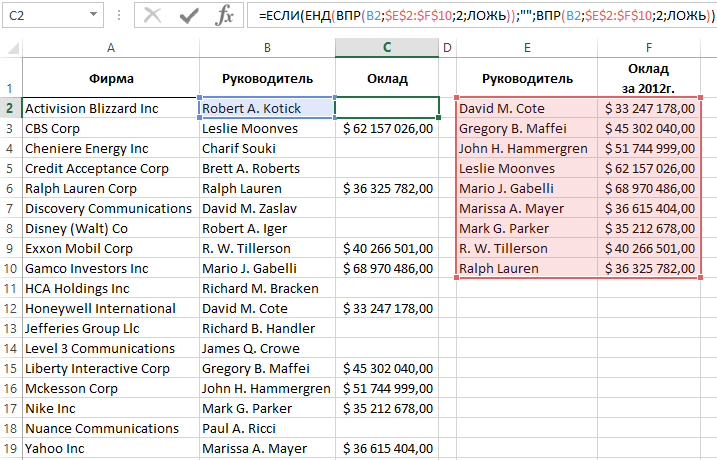Select the $ 68 970 486,00 cell in column F

(648, 188)
